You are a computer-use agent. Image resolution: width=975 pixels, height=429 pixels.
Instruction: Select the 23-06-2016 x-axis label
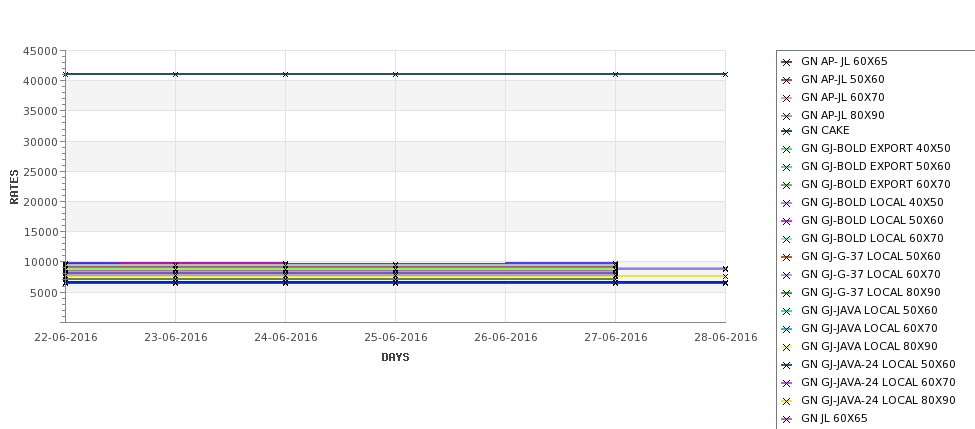(175, 338)
